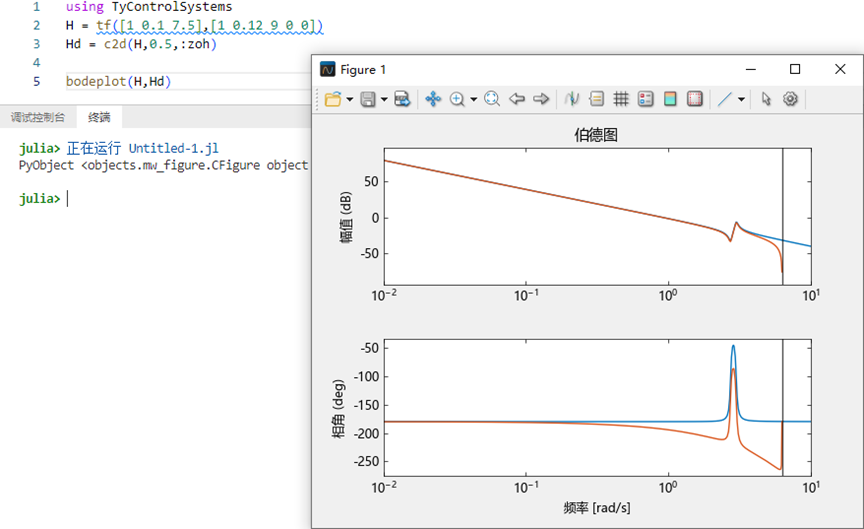Activate the zoom-in magnifier tool
Screen dimensions: 864x529
pos(457,99)
